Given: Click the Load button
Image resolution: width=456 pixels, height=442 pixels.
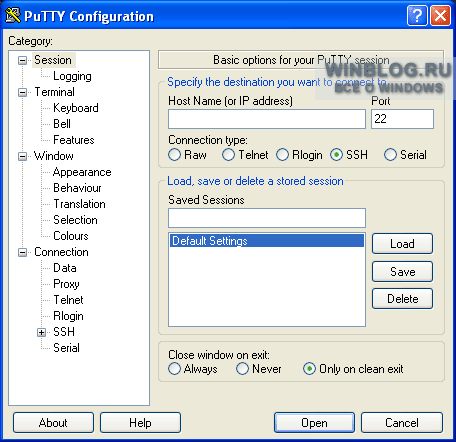Looking at the screenshot, I should [402, 244].
